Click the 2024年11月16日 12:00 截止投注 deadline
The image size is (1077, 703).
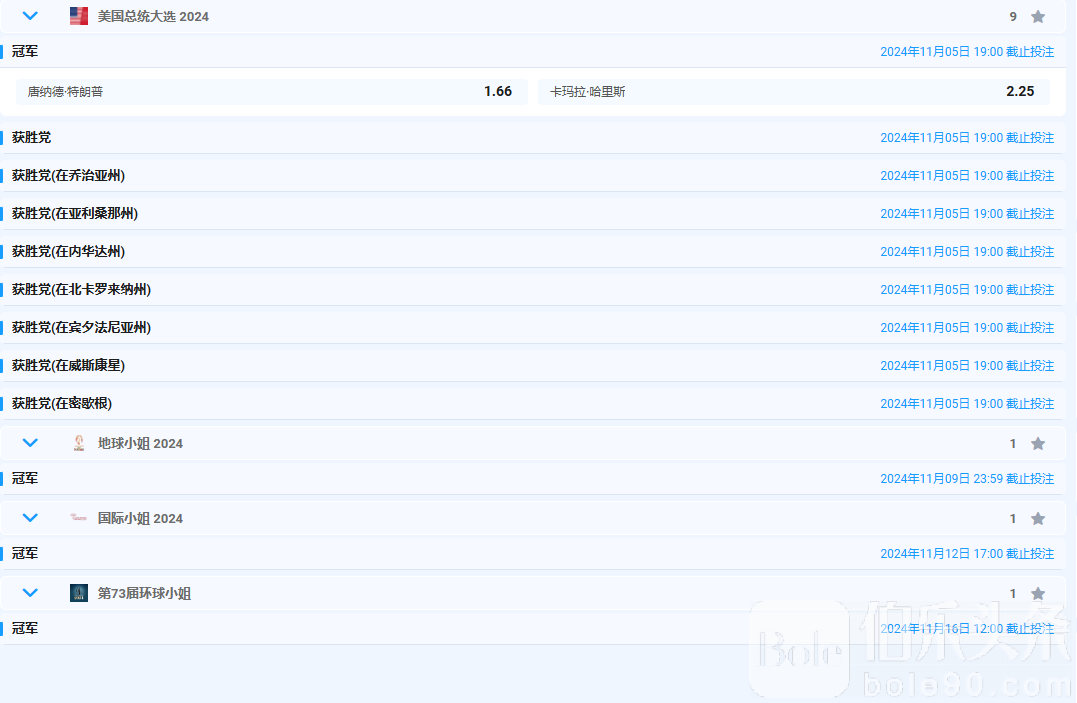(967, 628)
